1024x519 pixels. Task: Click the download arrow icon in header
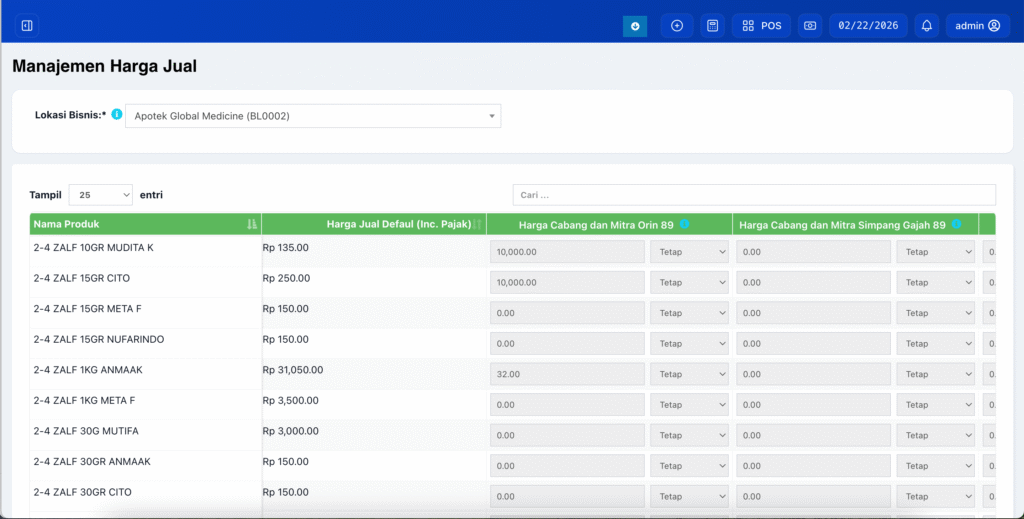635,26
